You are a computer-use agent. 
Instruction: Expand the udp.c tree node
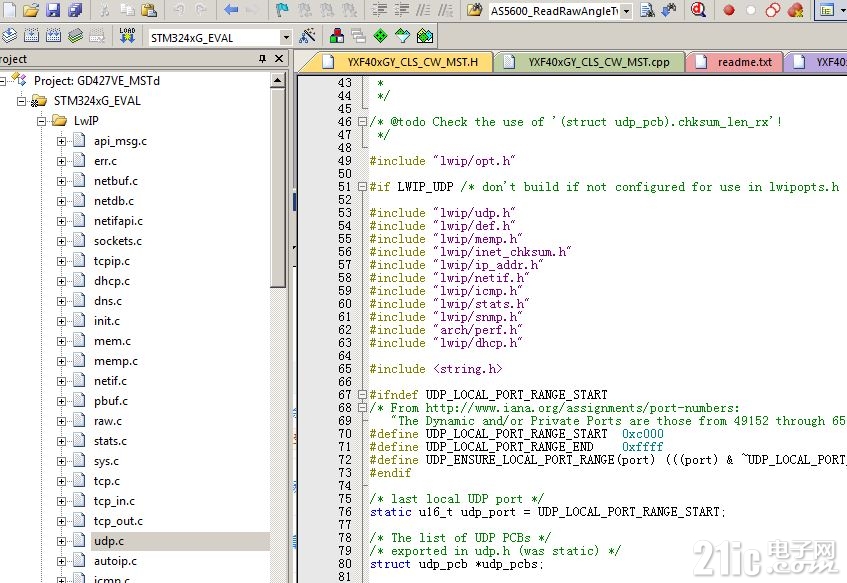point(61,541)
